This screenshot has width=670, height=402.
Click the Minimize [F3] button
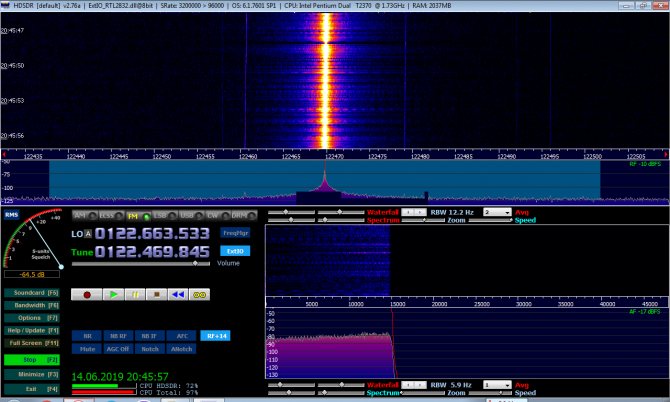click(32, 374)
